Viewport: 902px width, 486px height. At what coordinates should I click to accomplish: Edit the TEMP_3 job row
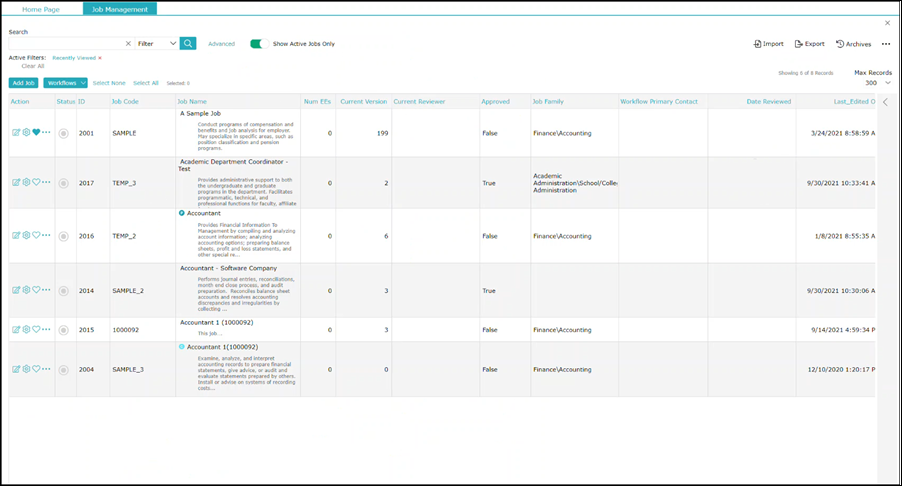tap(16, 182)
